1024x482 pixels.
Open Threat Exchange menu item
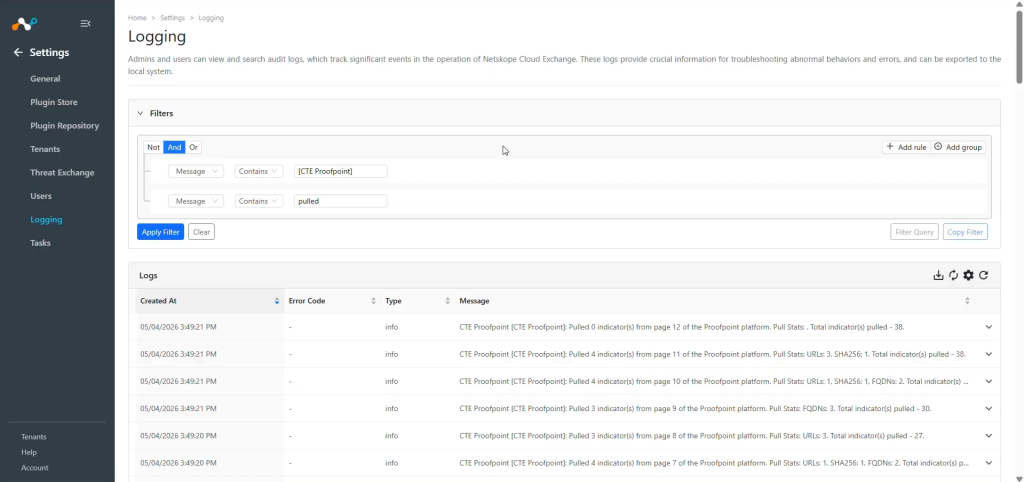pyautogui.click(x=62, y=173)
